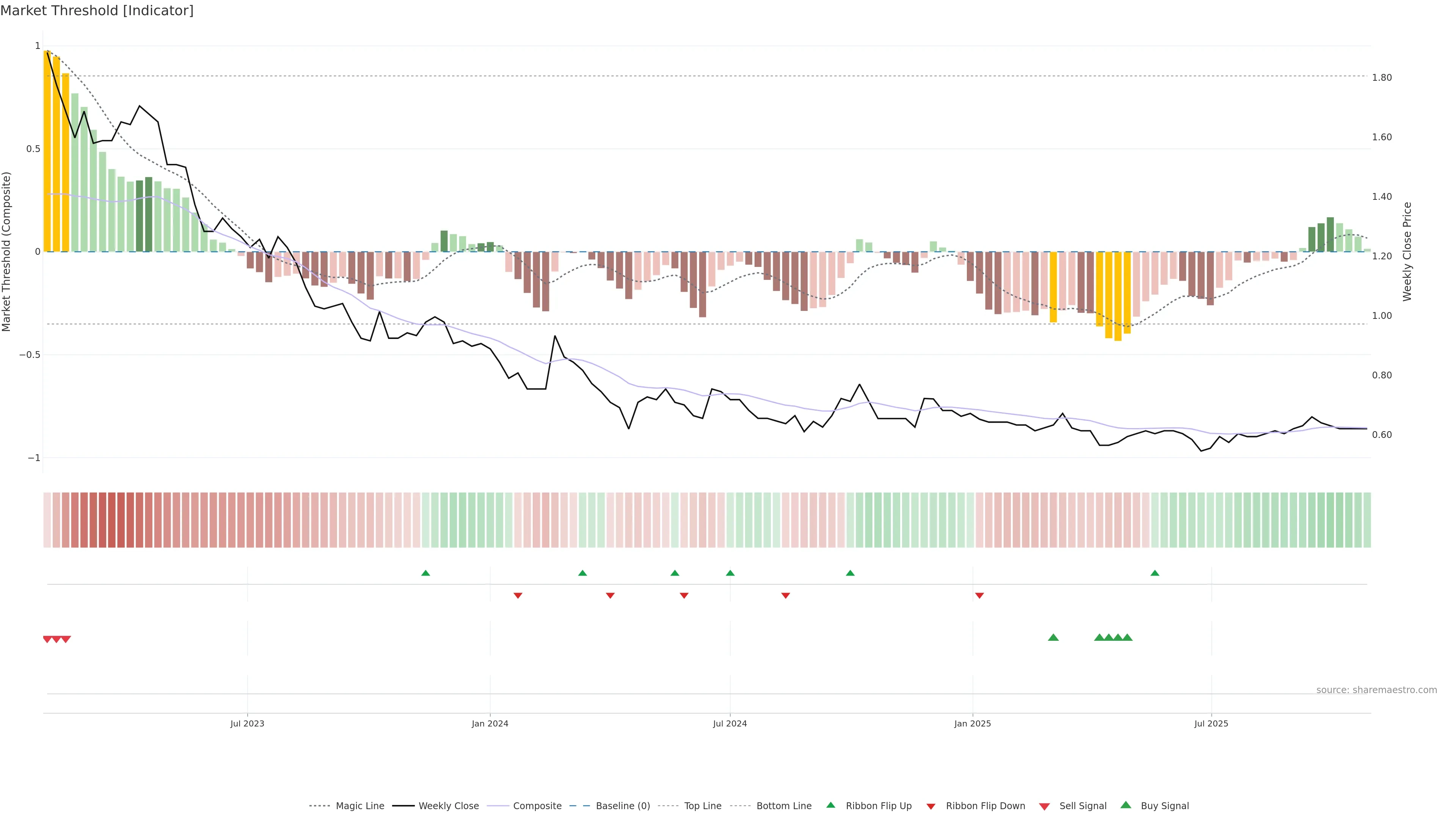1456x819 pixels.
Task: Click the Market Threshold [Indicator] title
Action: coord(97,11)
